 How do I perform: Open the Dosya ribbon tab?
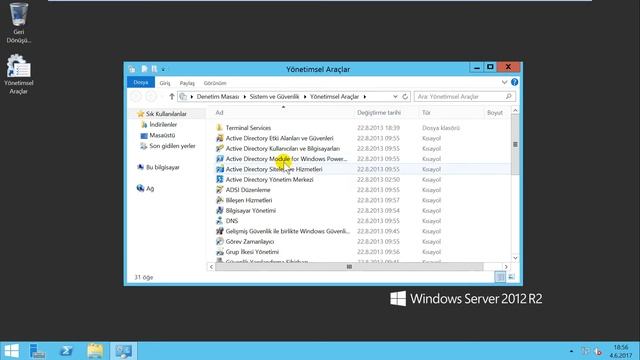click(x=141, y=82)
